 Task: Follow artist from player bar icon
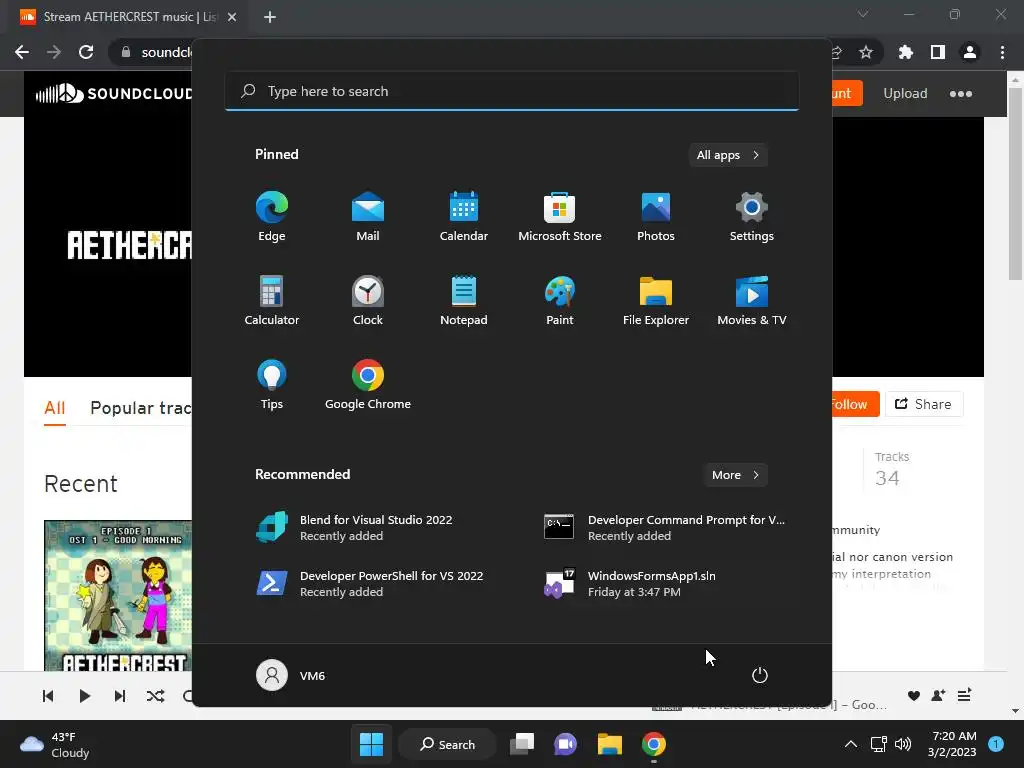coord(938,696)
